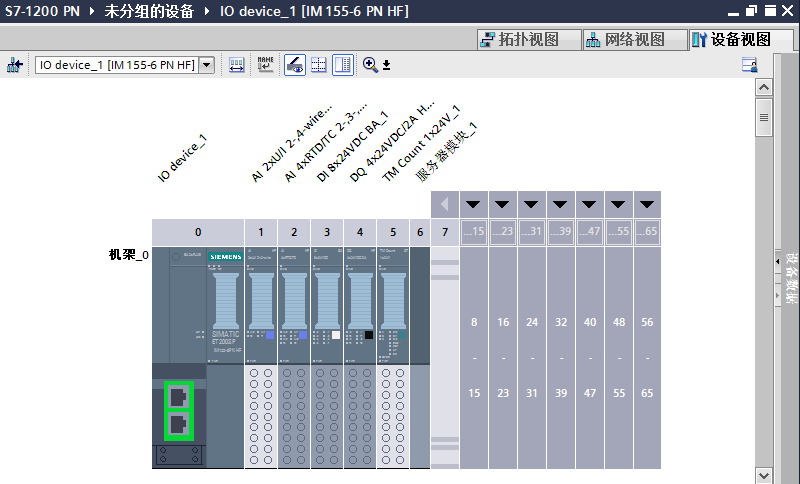Click the blue color square on slot 1 module

pyautogui.click(x=270, y=335)
